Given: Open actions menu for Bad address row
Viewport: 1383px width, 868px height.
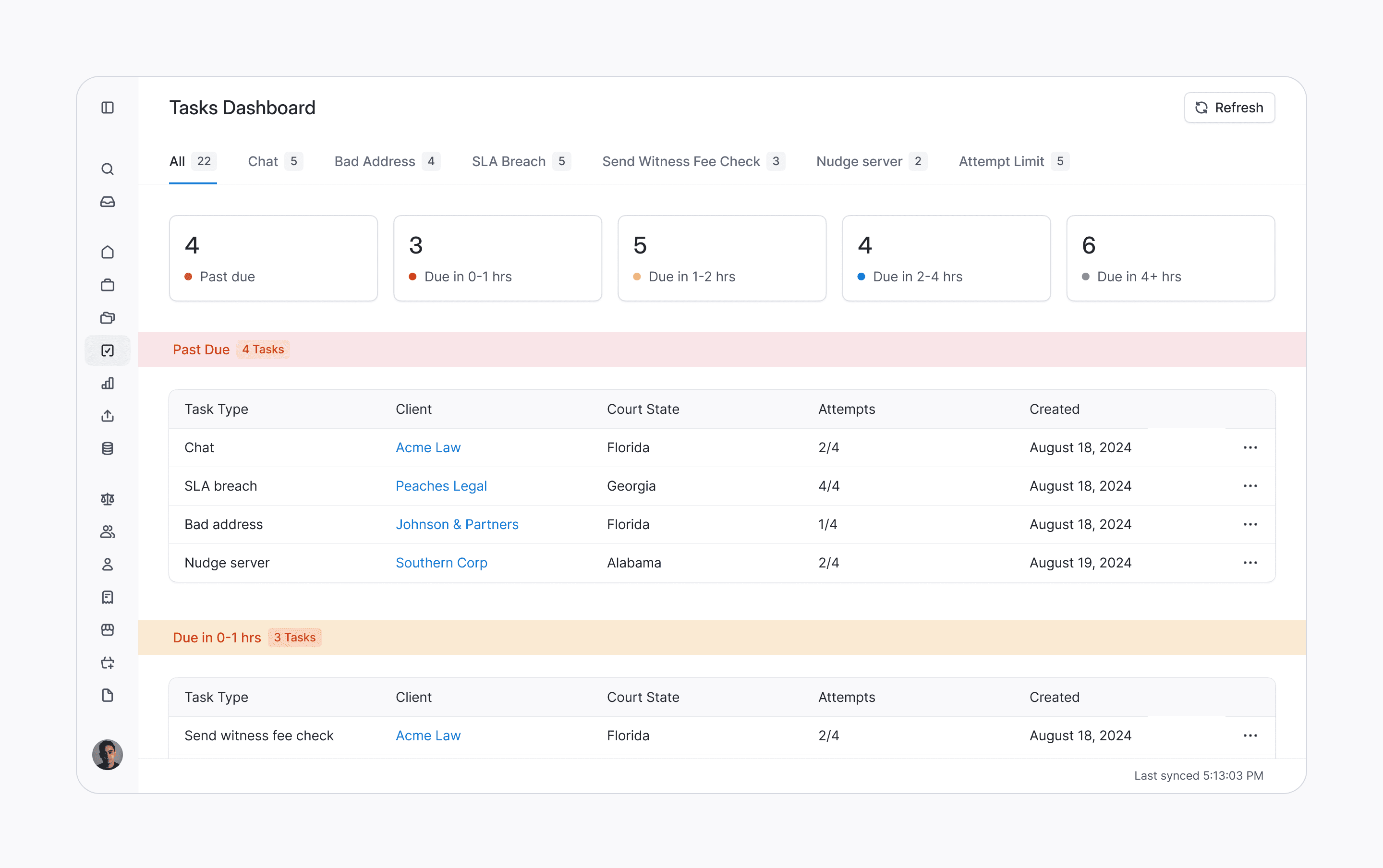Looking at the screenshot, I should [x=1250, y=524].
